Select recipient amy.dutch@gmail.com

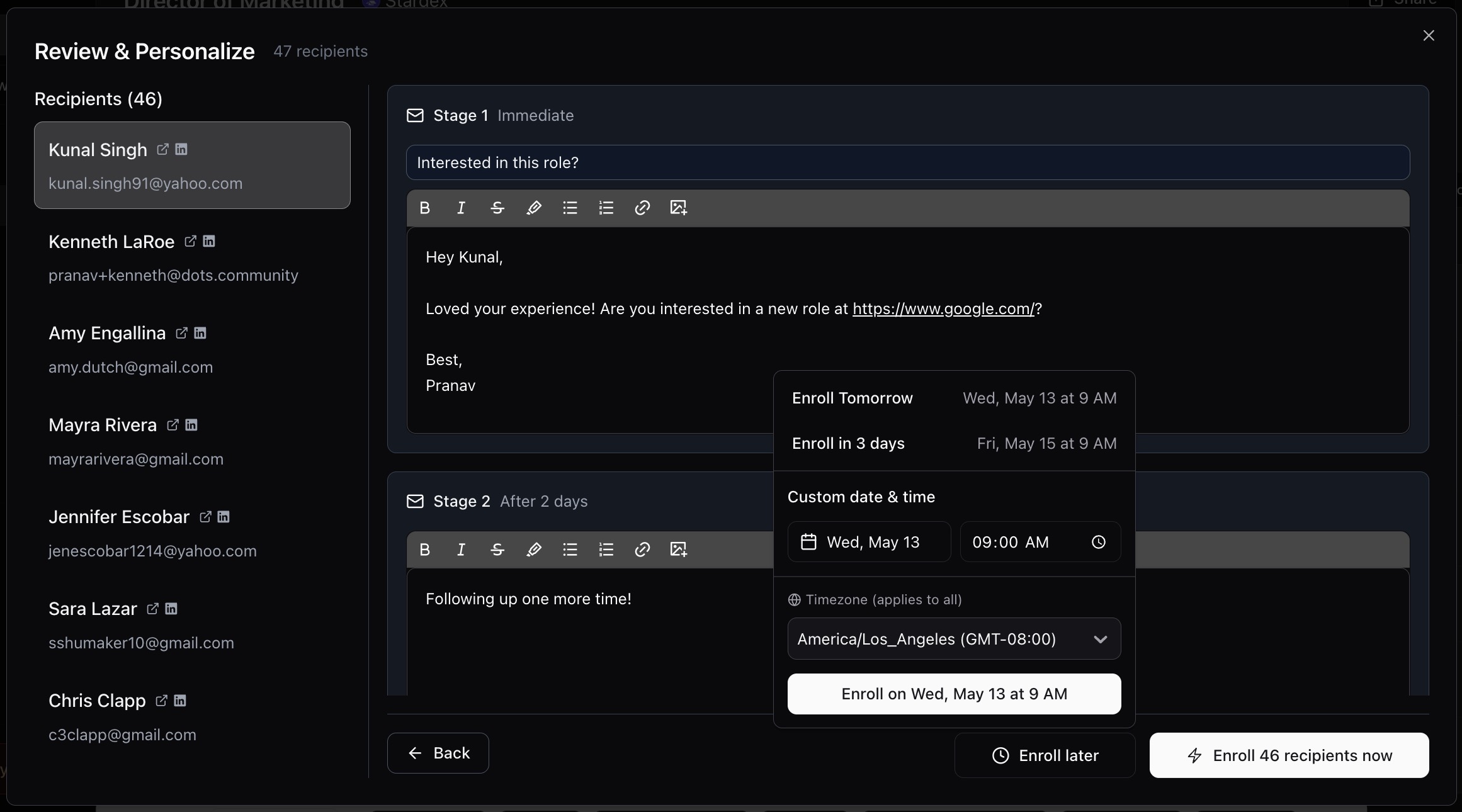pos(192,349)
